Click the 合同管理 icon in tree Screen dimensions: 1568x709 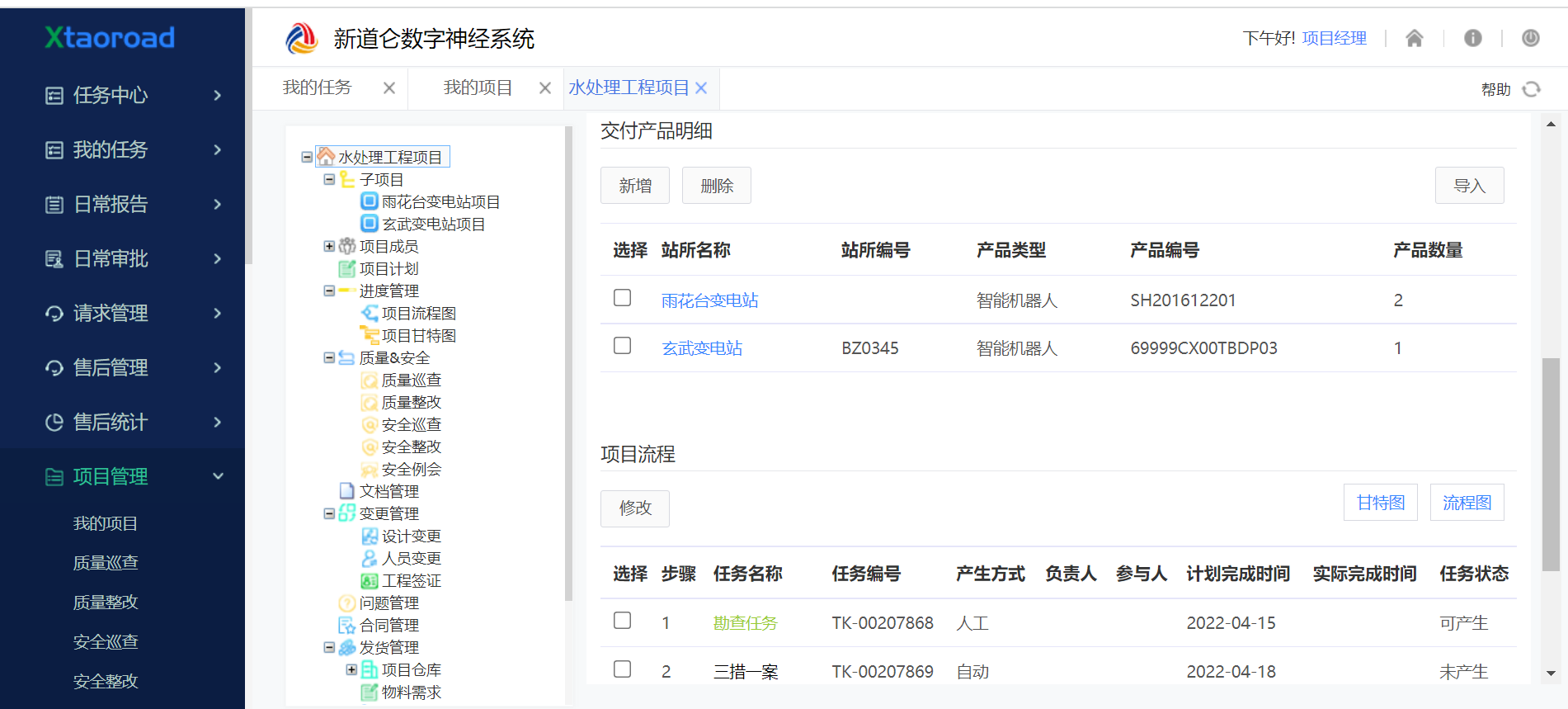(347, 625)
